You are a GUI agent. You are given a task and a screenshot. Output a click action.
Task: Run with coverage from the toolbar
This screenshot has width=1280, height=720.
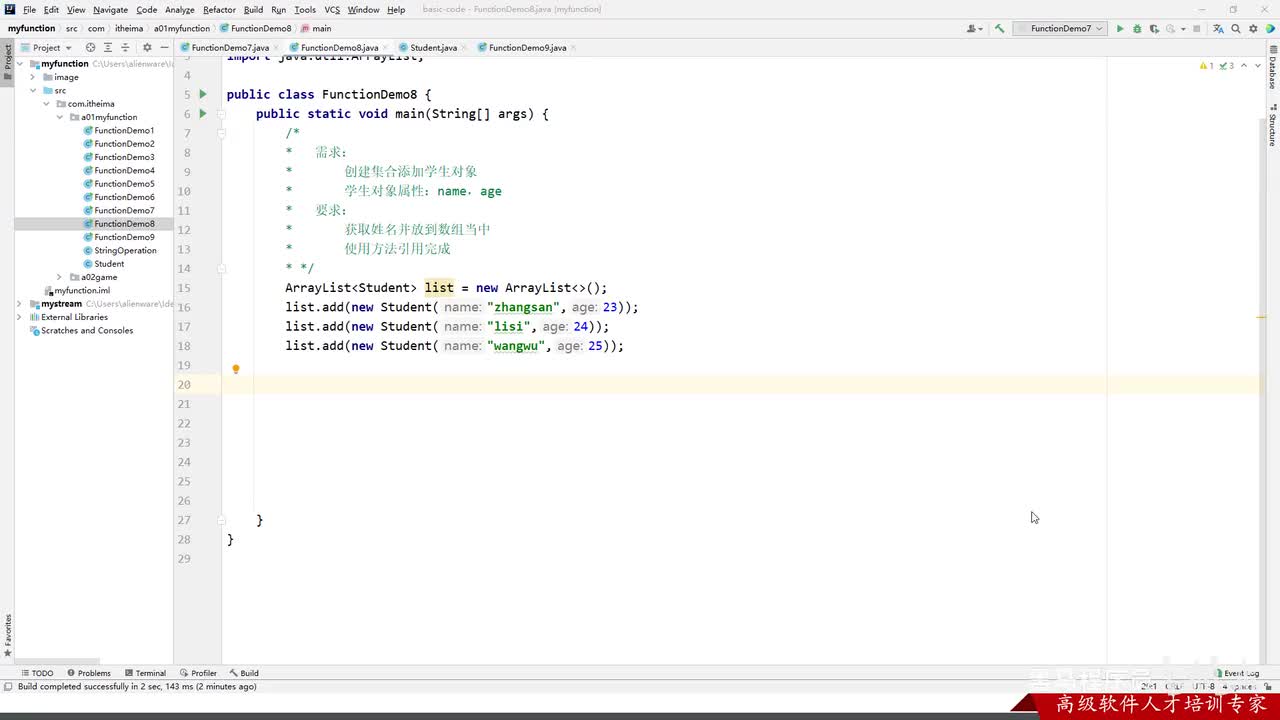[x=1153, y=29]
